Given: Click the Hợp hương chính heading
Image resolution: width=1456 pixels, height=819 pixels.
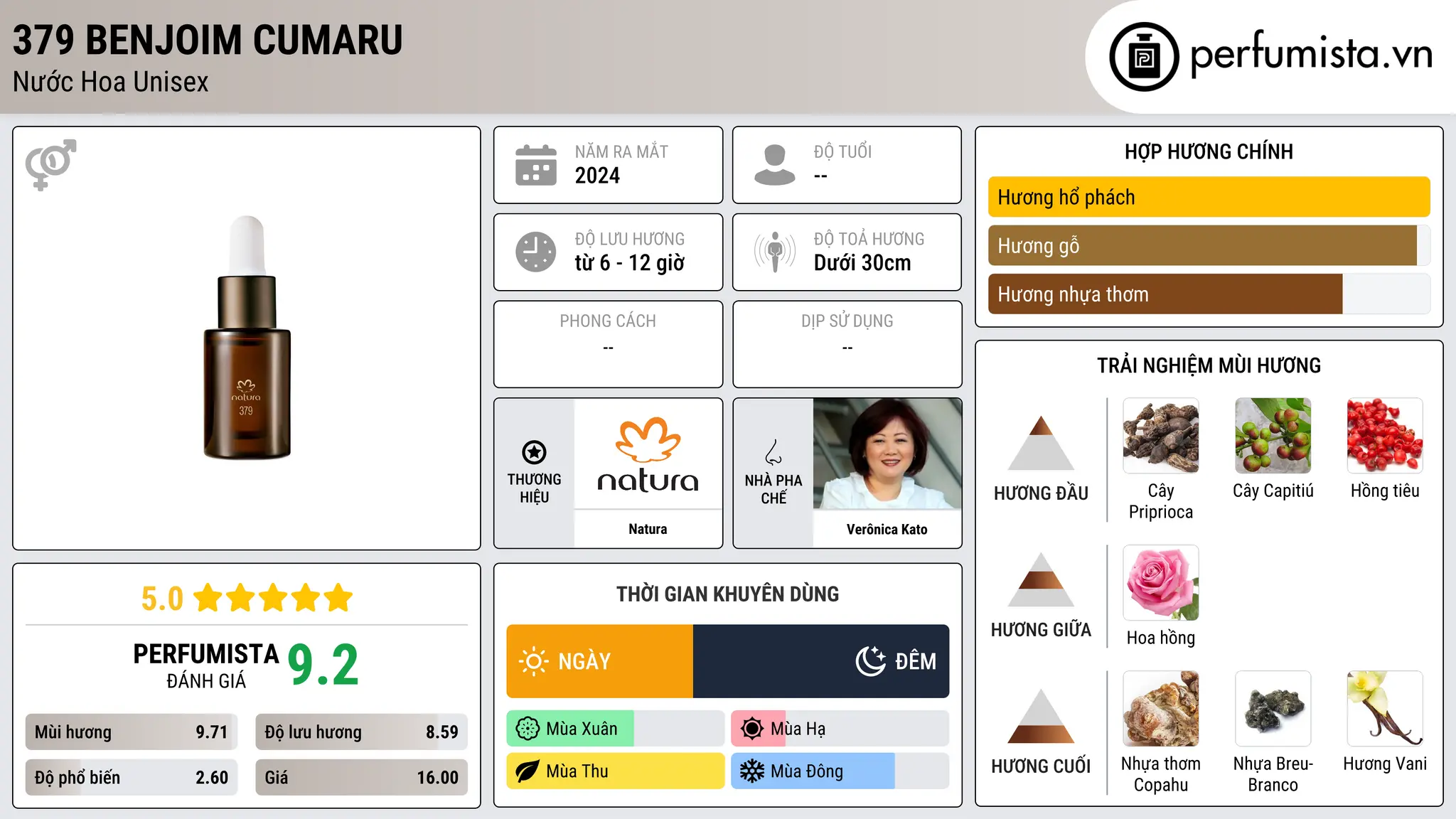Looking at the screenshot, I should point(1209,151).
